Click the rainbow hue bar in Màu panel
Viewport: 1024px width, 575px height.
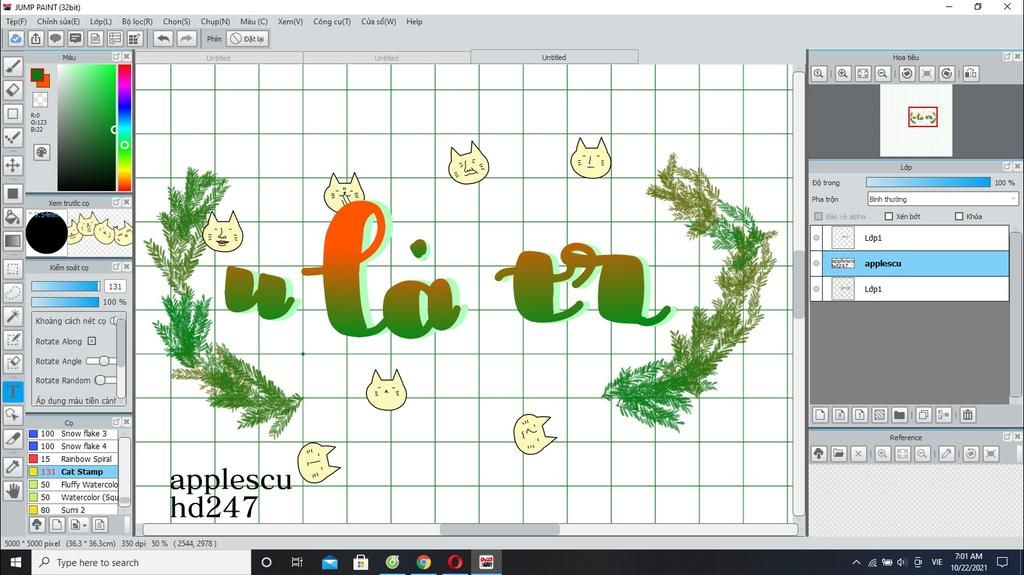point(123,127)
